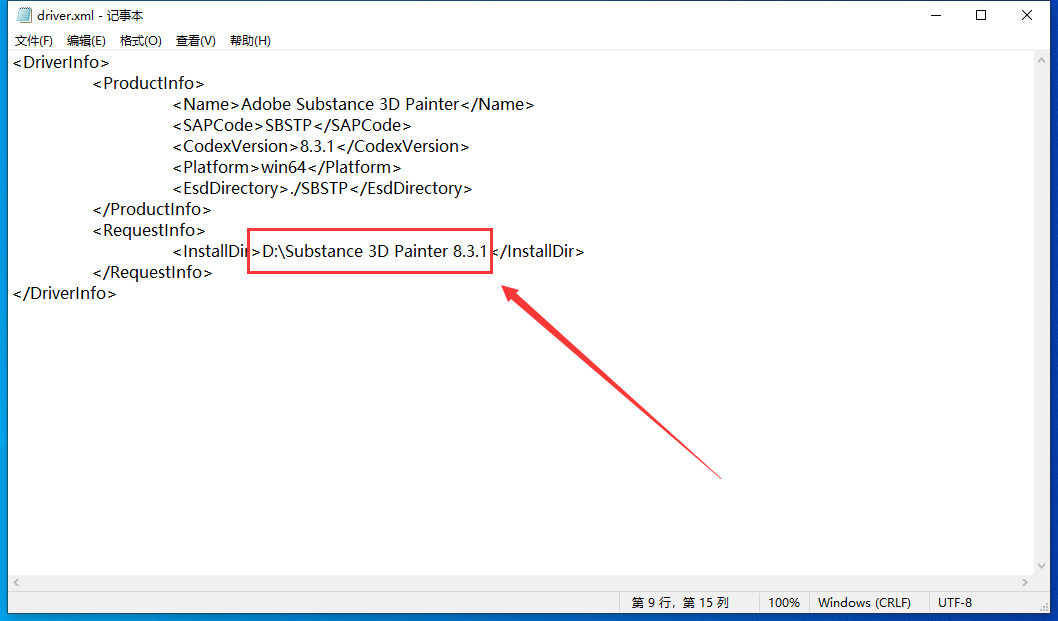Click the vertical scrollbar up arrow

[x=1041, y=60]
